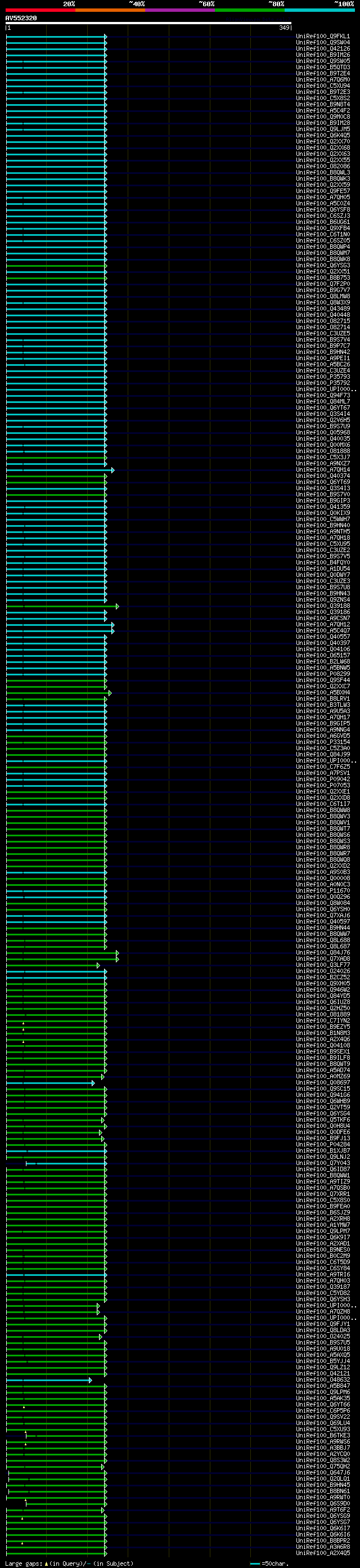The image size is (360, 1568).
Task: Select the UniRef100_B8QWP4 label
Action: pyautogui.click(x=323, y=247)
